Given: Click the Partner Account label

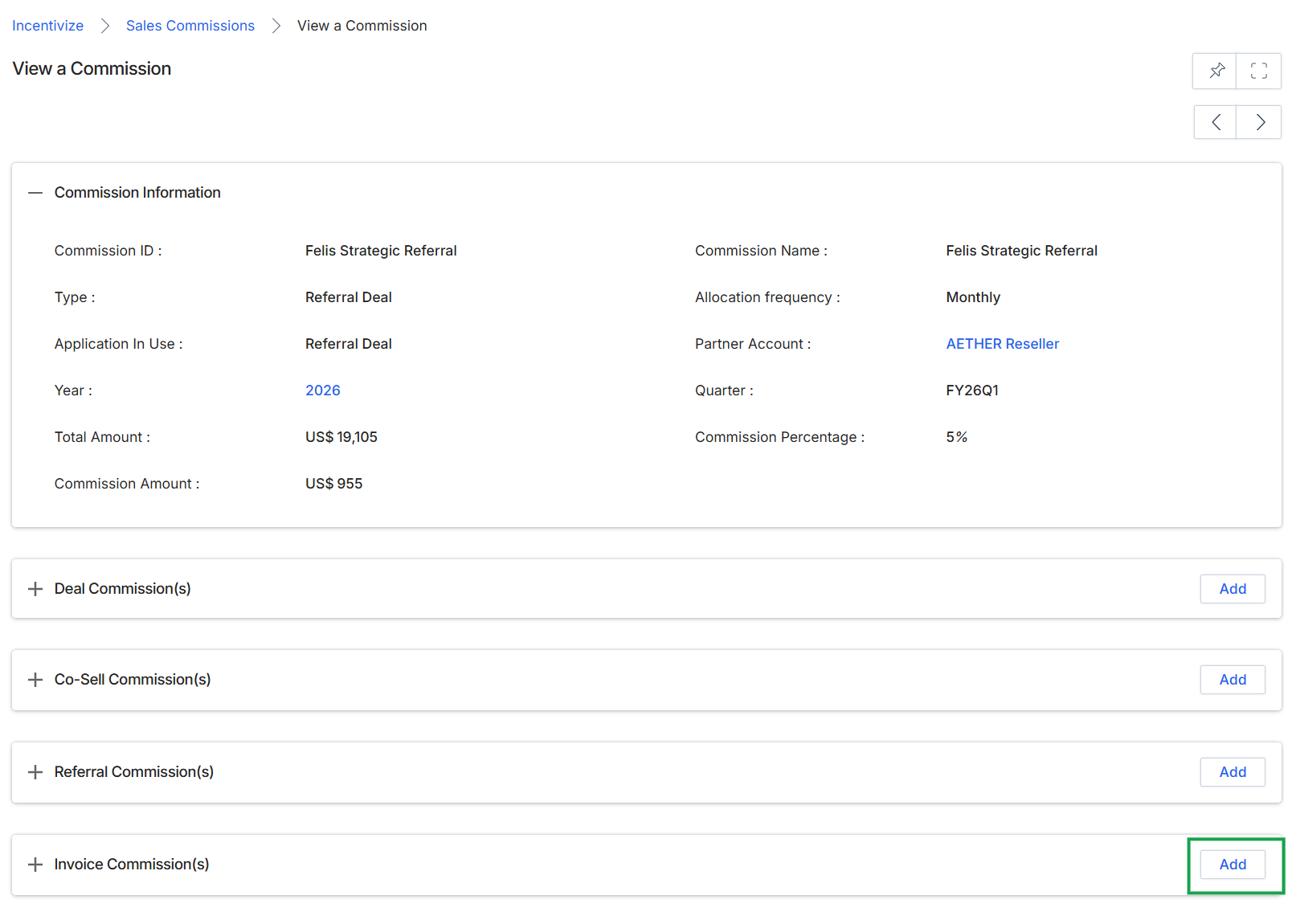Looking at the screenshot, I should click(x=753, y=344).
